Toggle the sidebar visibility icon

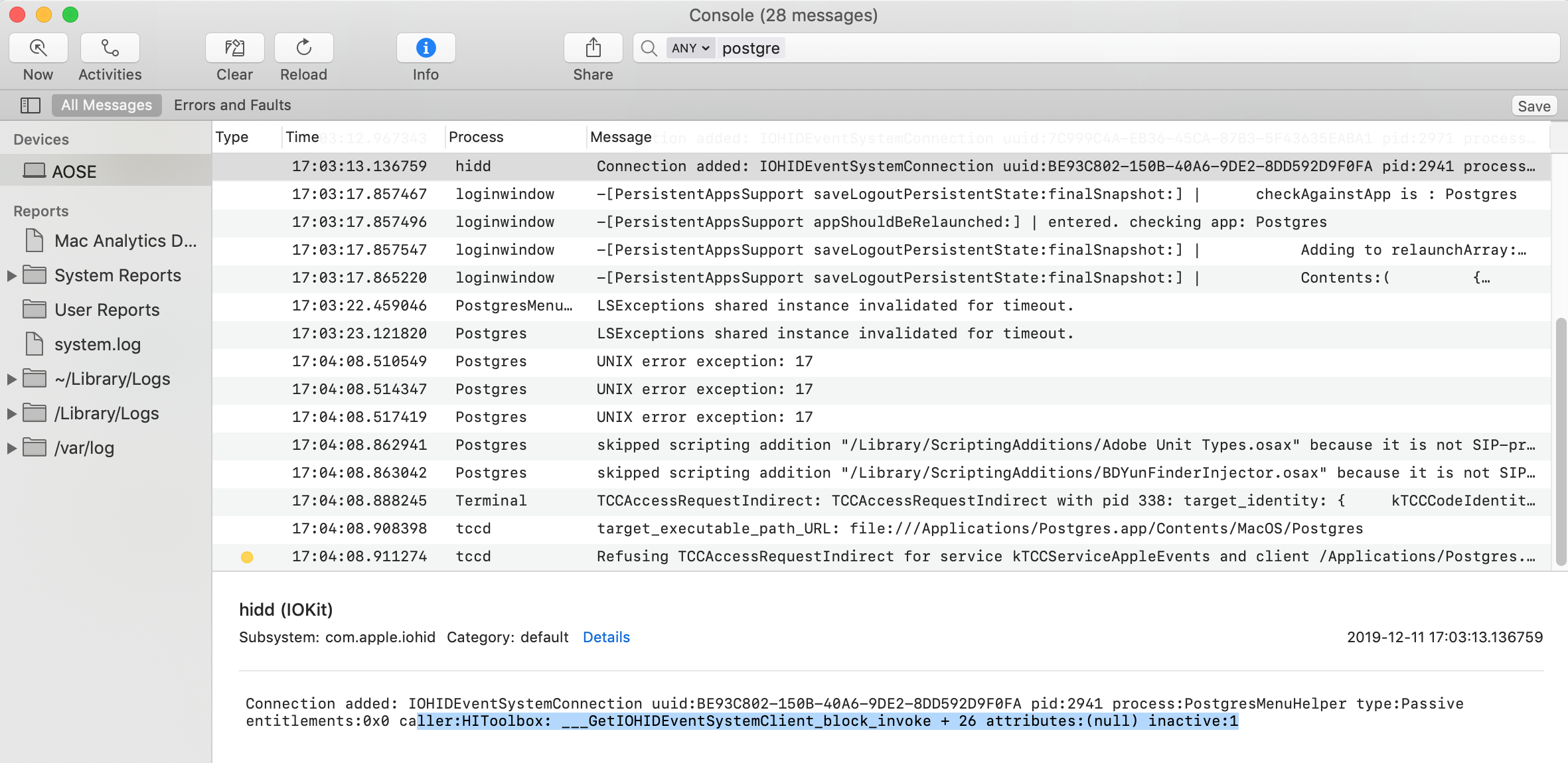(29, 105)
